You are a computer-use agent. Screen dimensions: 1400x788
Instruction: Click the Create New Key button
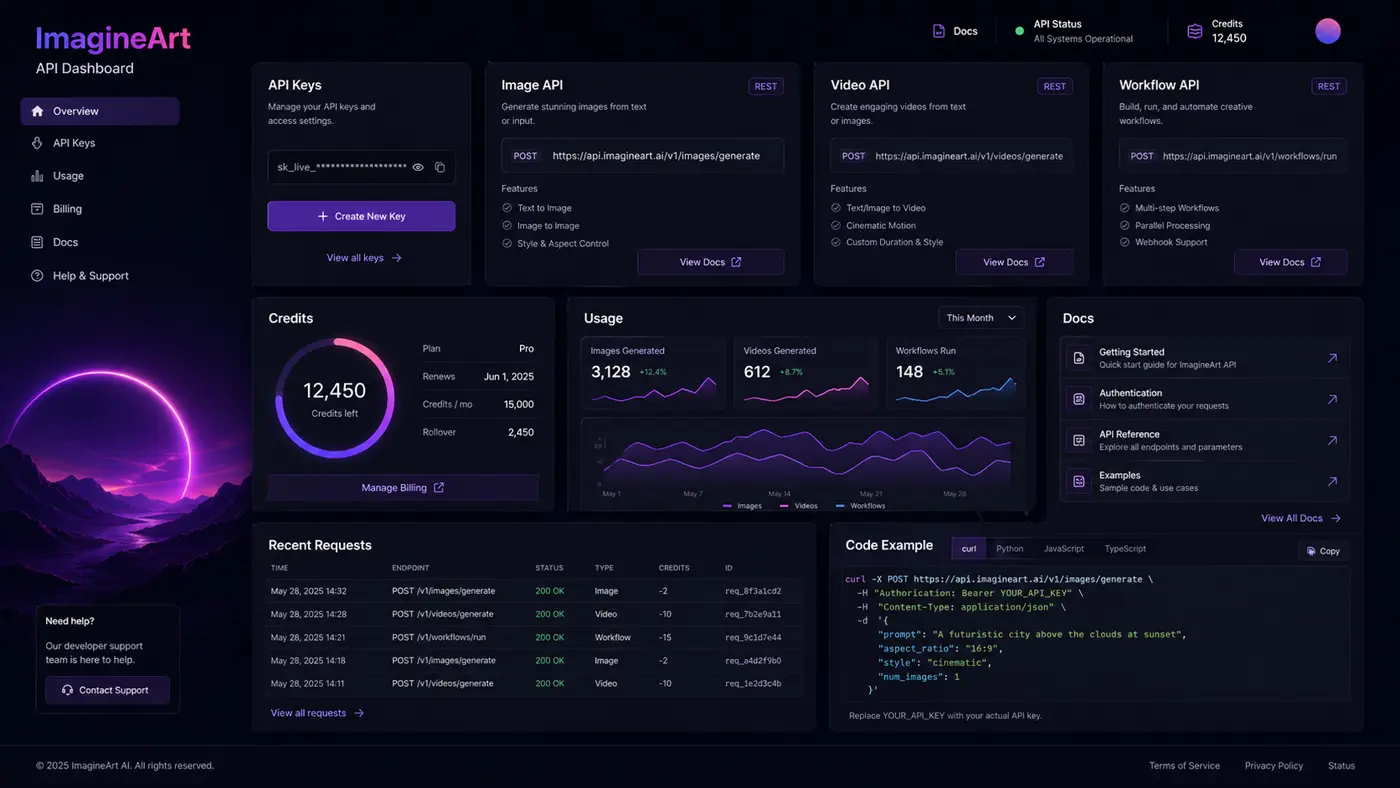coord(361,216)
